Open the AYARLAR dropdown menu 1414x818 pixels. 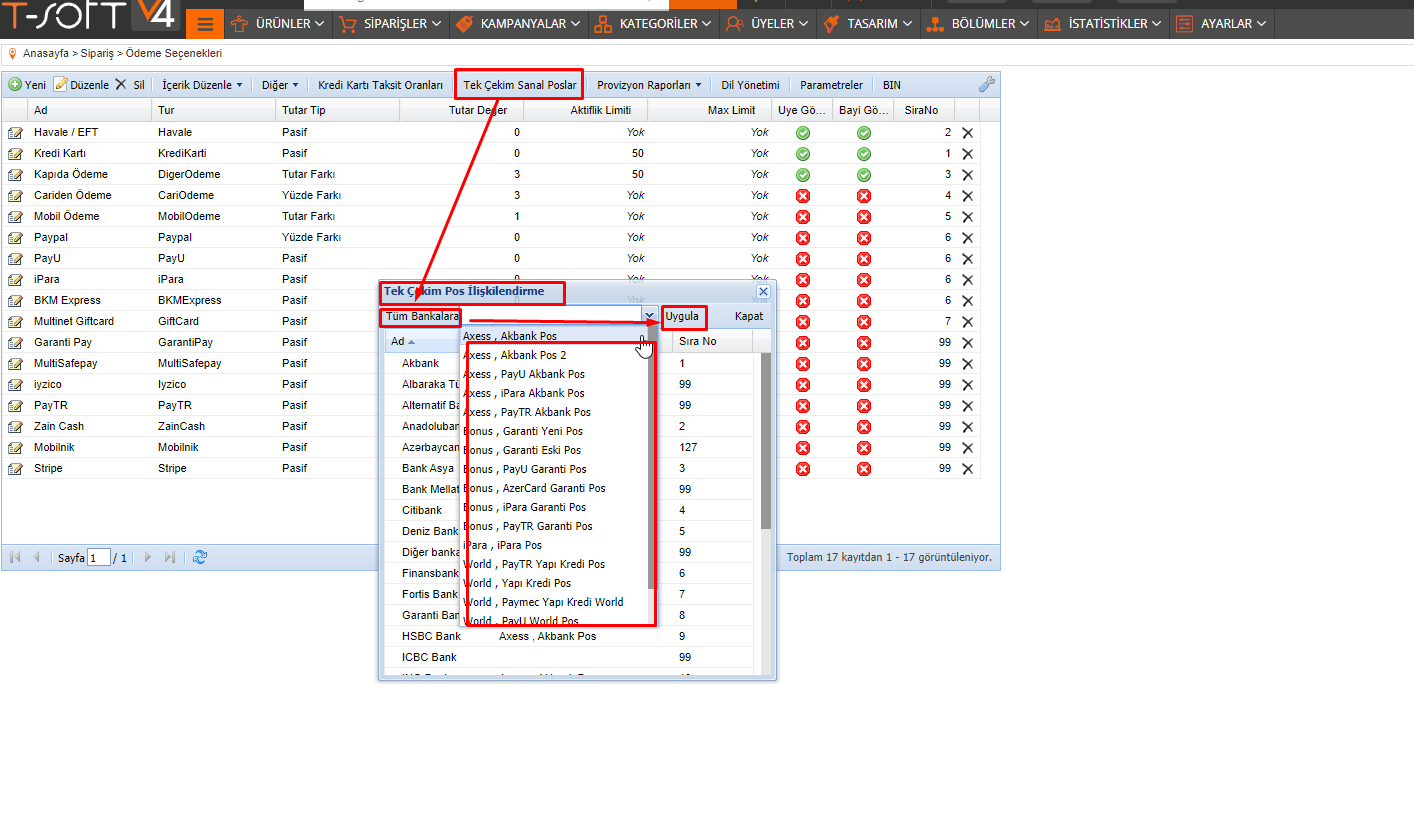pos(1221,24)
